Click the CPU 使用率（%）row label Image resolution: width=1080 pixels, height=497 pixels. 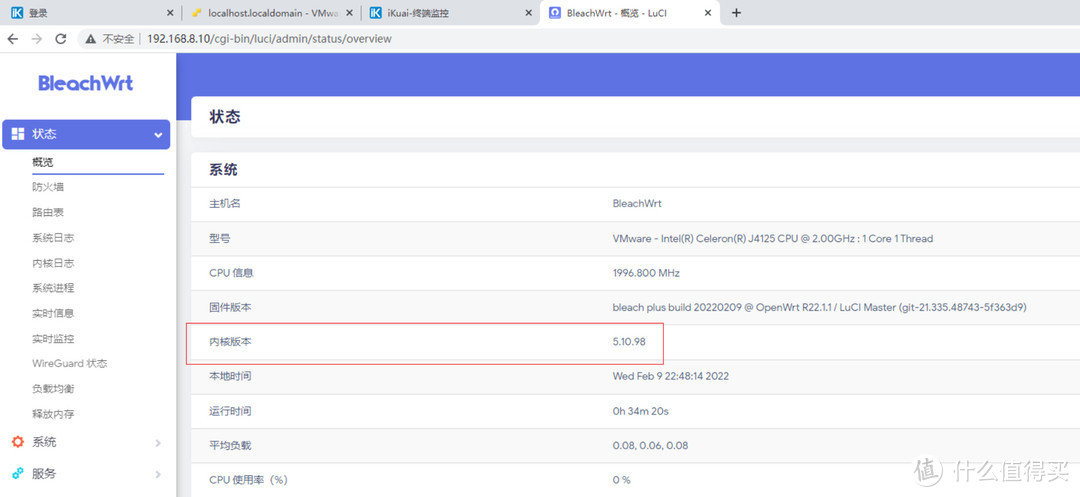(248, 480)
